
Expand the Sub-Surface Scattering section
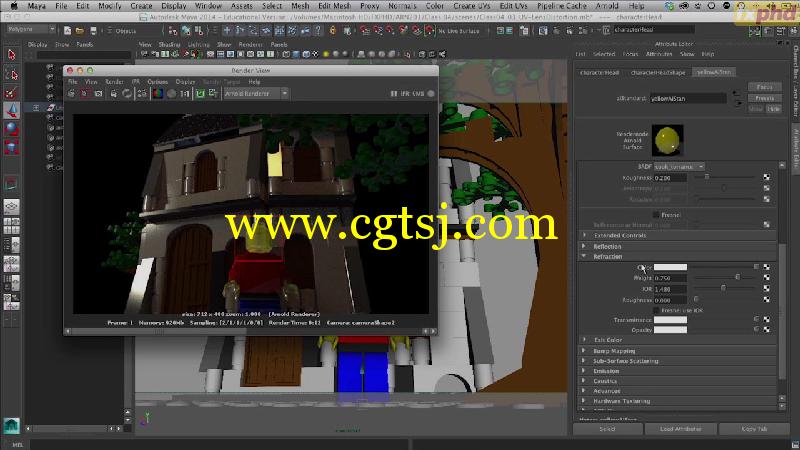[585, 361]
